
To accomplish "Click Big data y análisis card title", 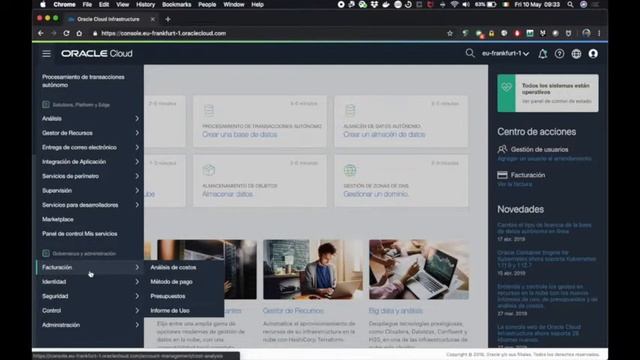I will click(396, 311).
